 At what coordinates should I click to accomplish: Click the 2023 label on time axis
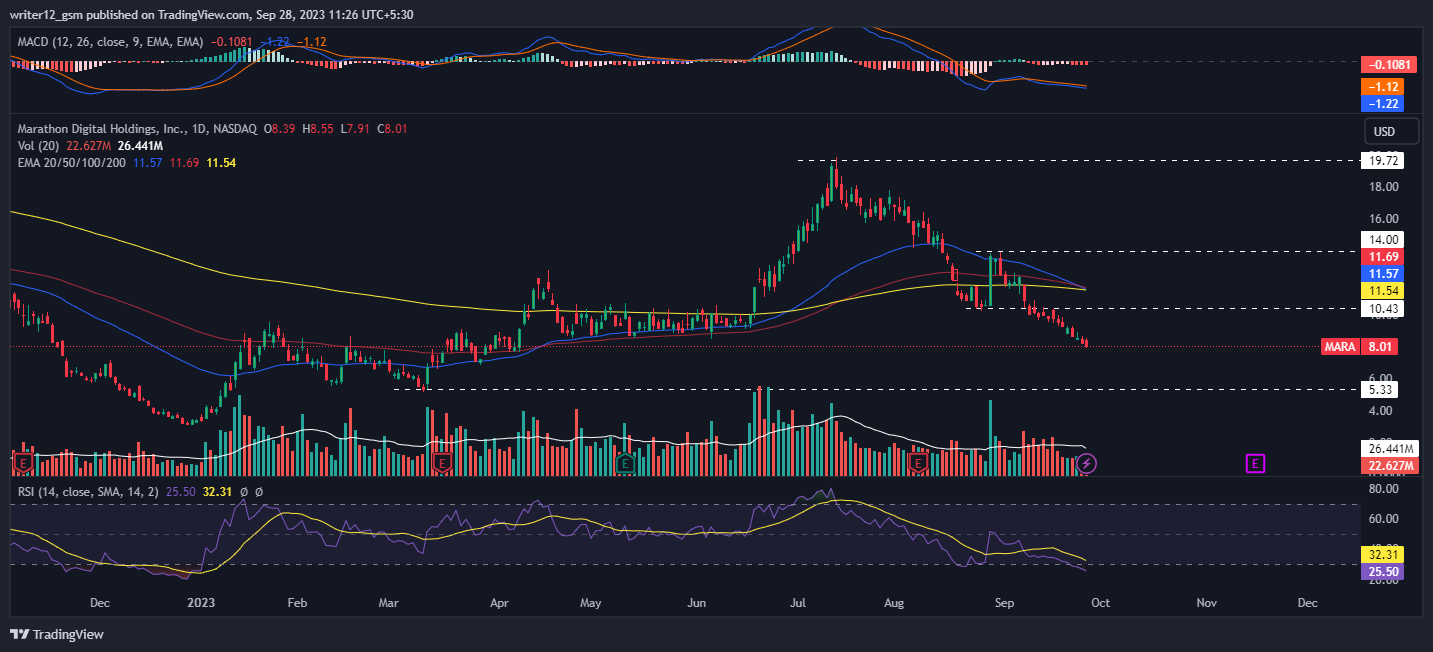pyautogui.click(x=203, y=603)
